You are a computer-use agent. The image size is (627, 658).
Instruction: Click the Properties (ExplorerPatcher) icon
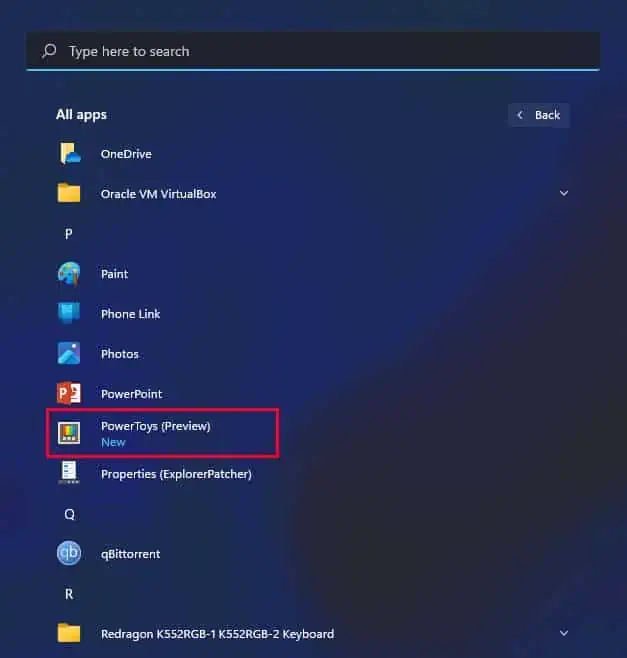click(x=69, y=473)
